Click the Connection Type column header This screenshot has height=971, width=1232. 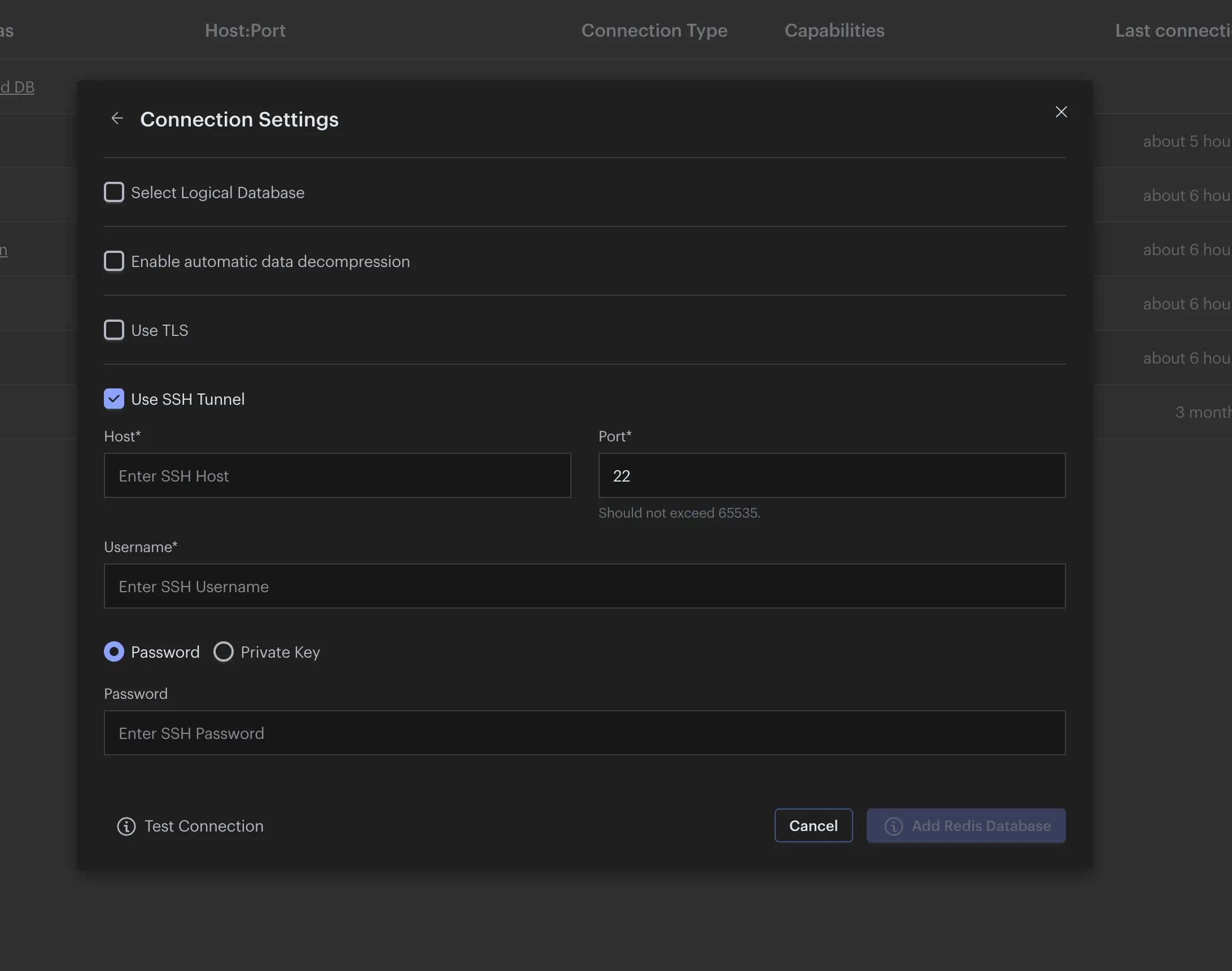click(x=654, y=30)
